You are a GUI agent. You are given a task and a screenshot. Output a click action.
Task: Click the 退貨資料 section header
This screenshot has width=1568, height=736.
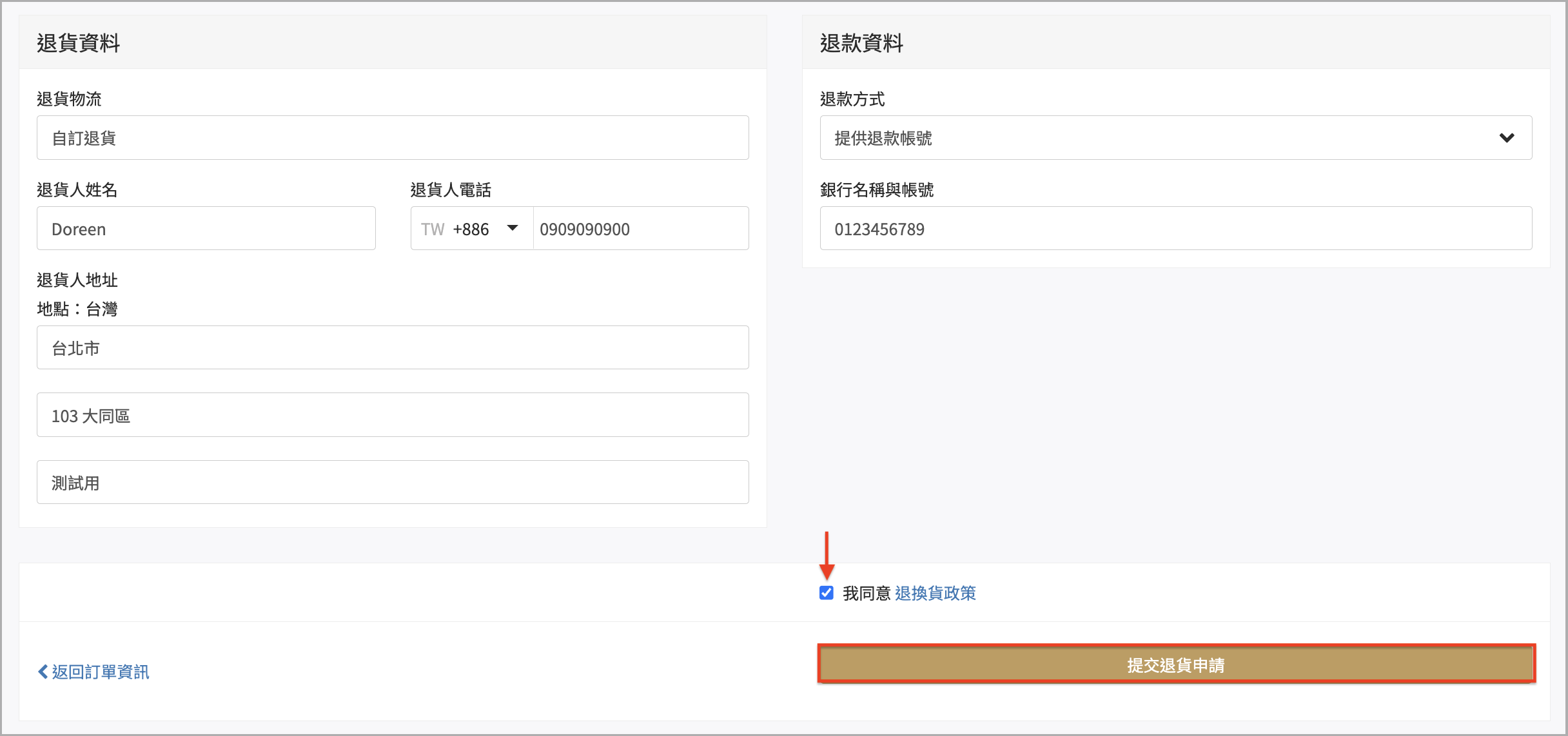click(78, 43)
